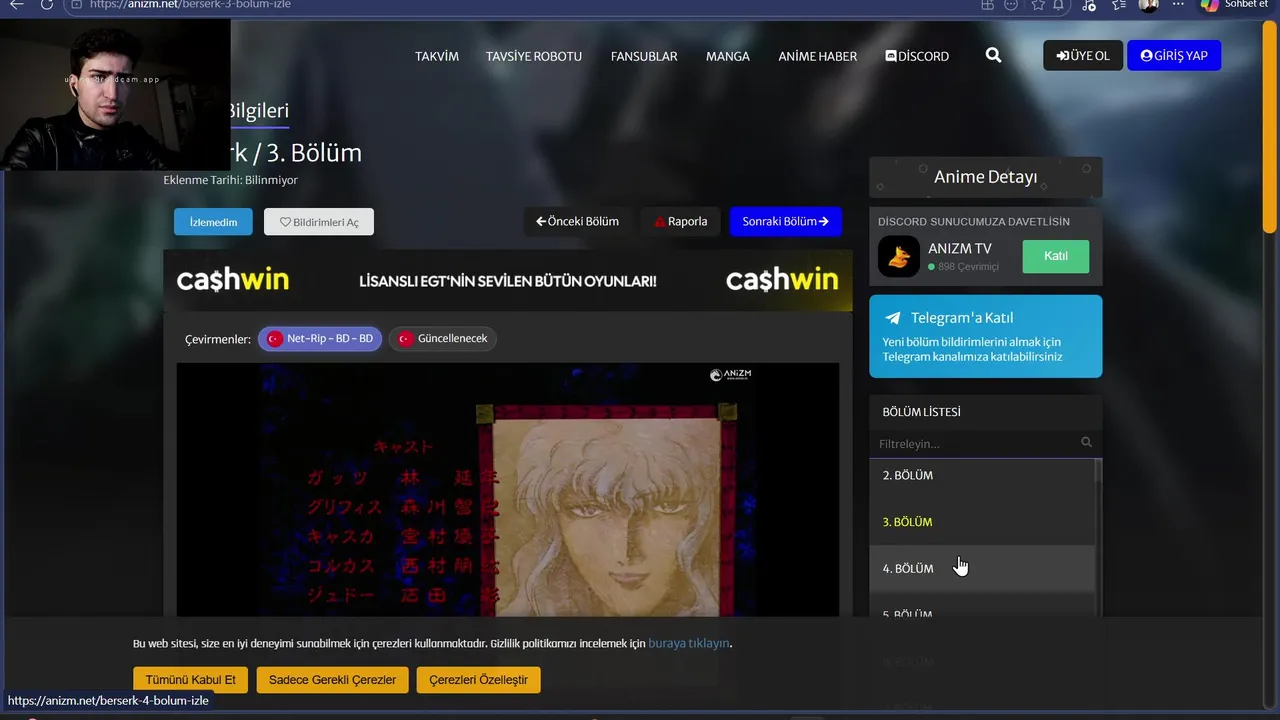
Task: Go to Önceki Bölüm
Action: click(577, 221)
